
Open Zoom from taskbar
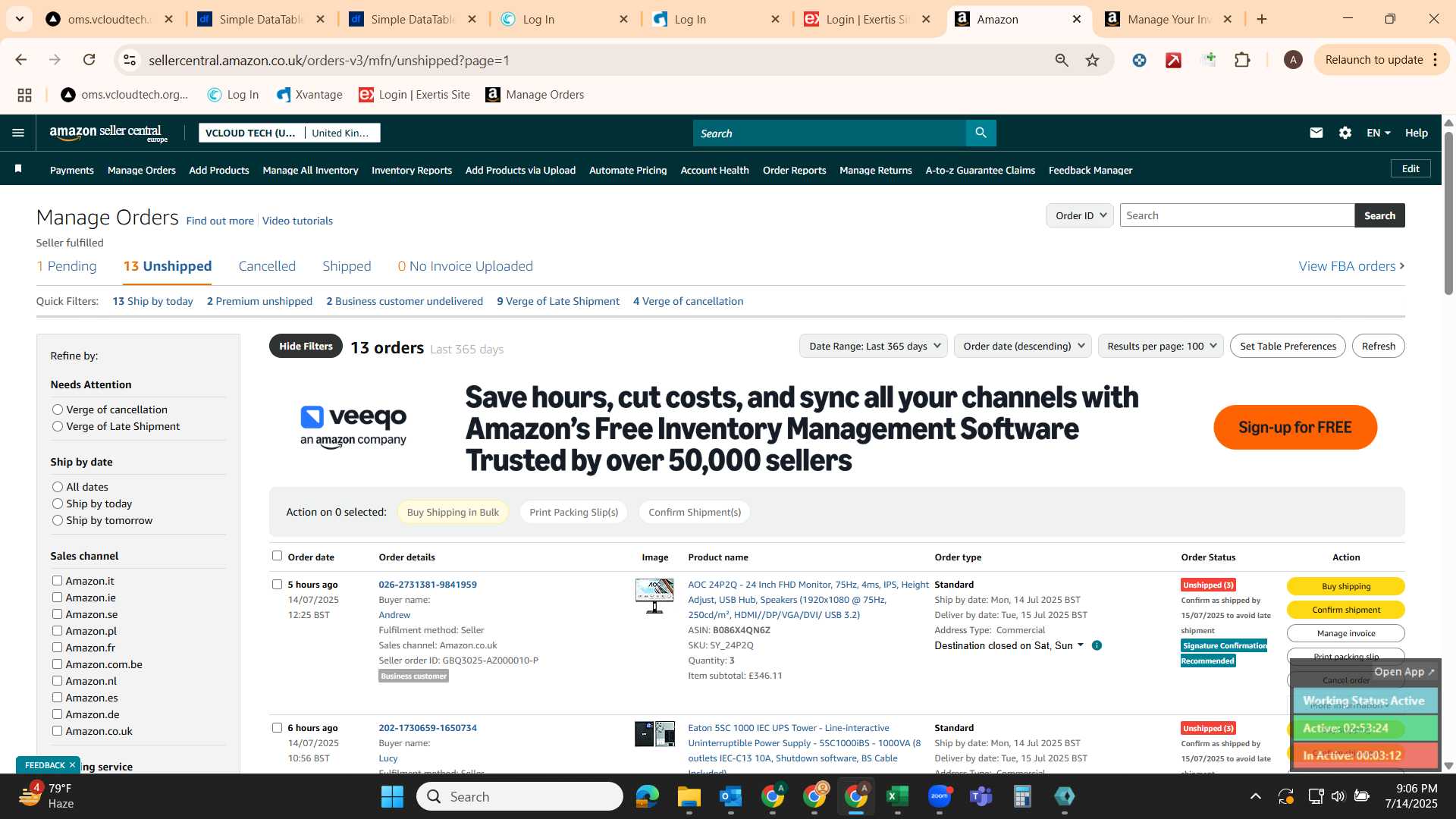(940, 796)
